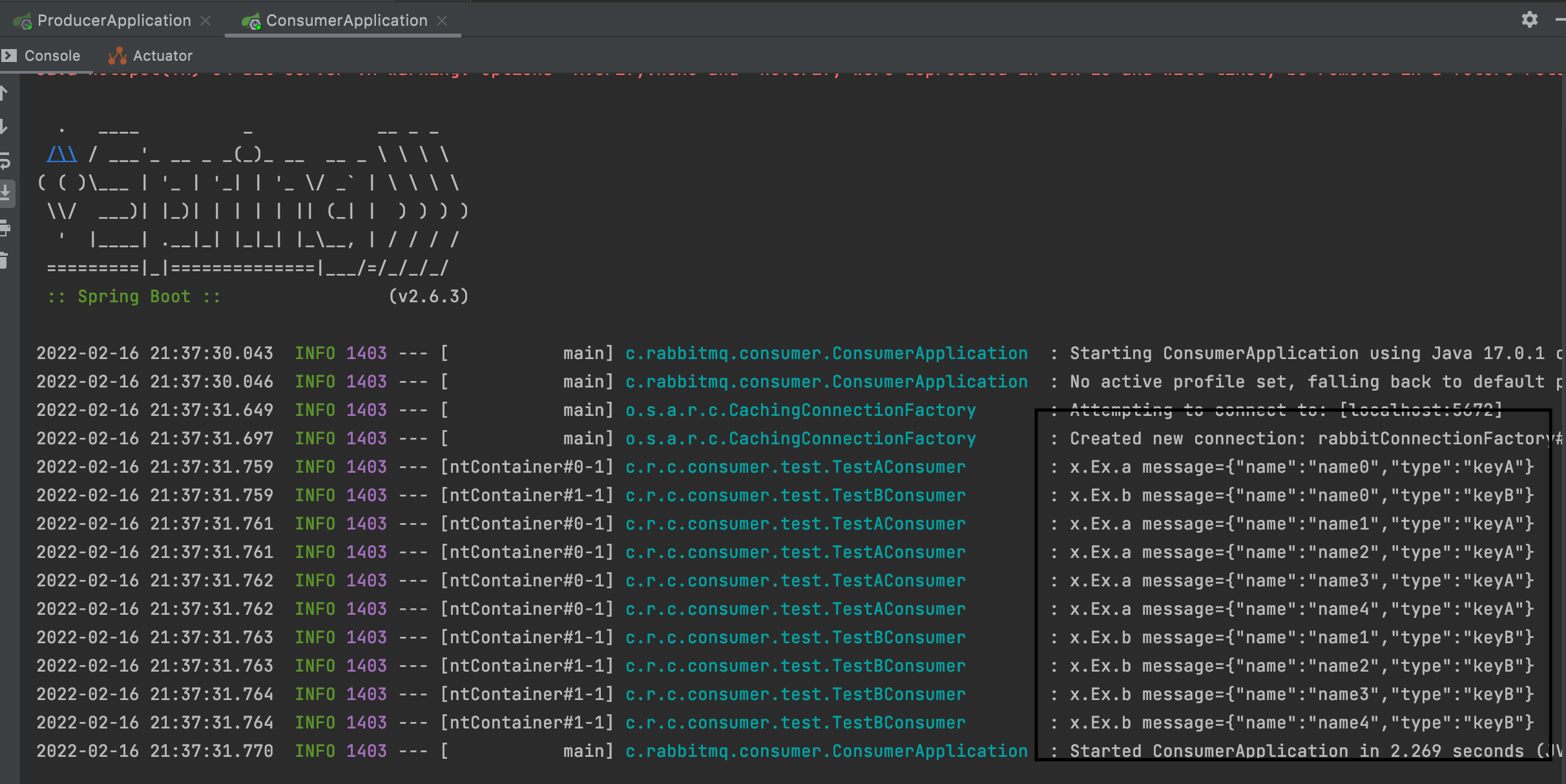Open the Actuator tab
This screenshot has width=1566, height=784.
pyautogui.click(x=162, y=56)
